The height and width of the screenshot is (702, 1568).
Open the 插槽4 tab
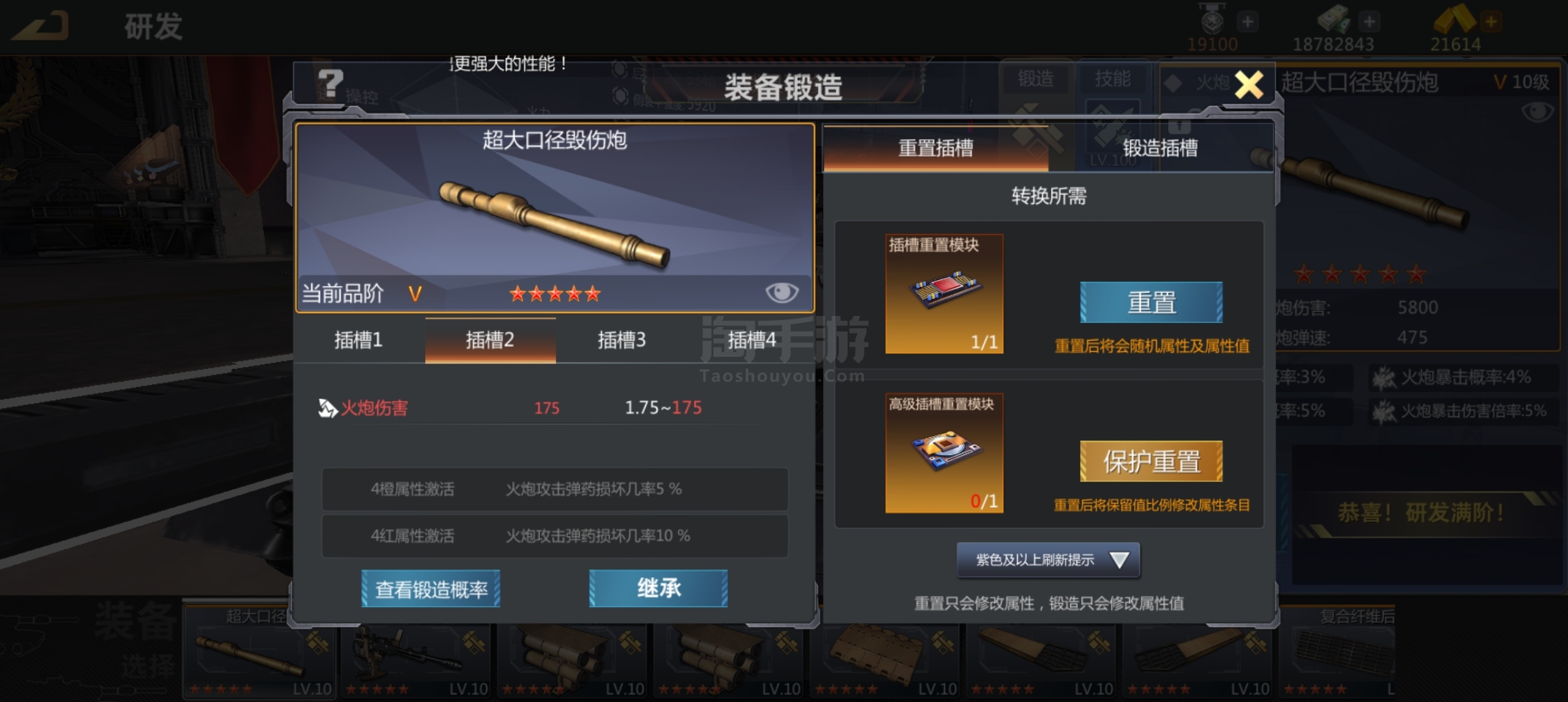point(751,340)
